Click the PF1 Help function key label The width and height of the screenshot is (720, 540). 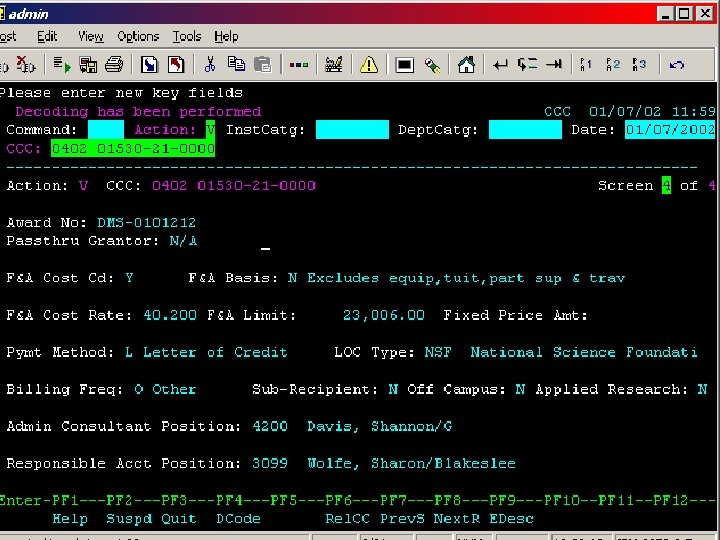point(70,518)
